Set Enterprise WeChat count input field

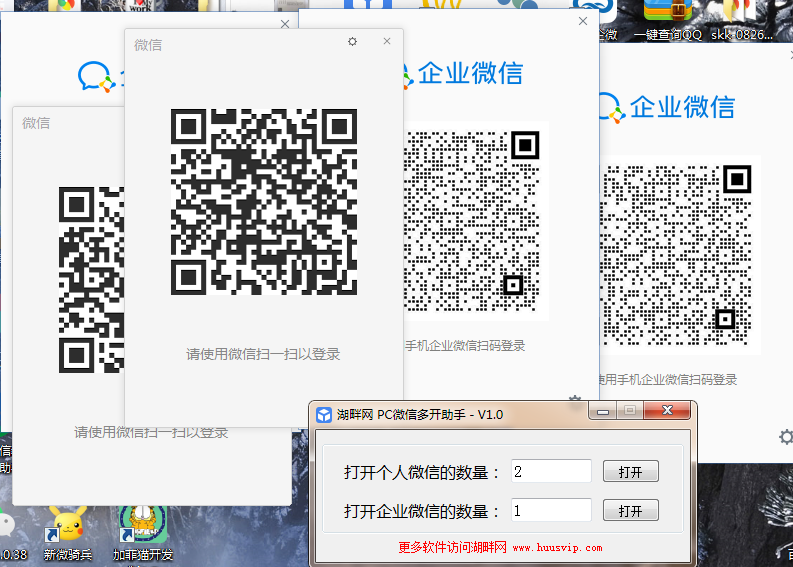pyautogui.click(x=551, y=510)
